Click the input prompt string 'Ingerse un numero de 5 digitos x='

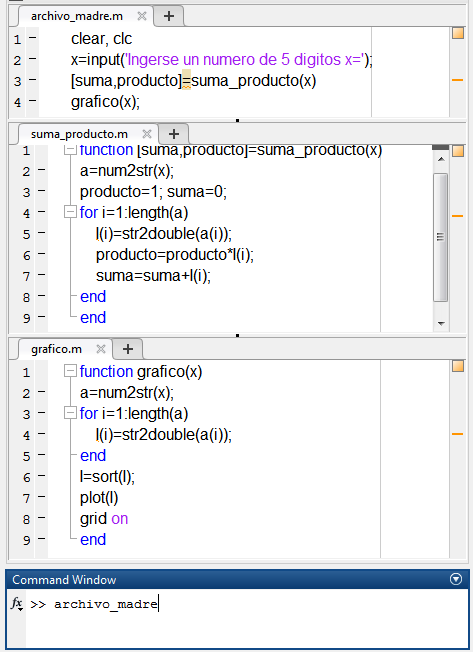[245, 59]
